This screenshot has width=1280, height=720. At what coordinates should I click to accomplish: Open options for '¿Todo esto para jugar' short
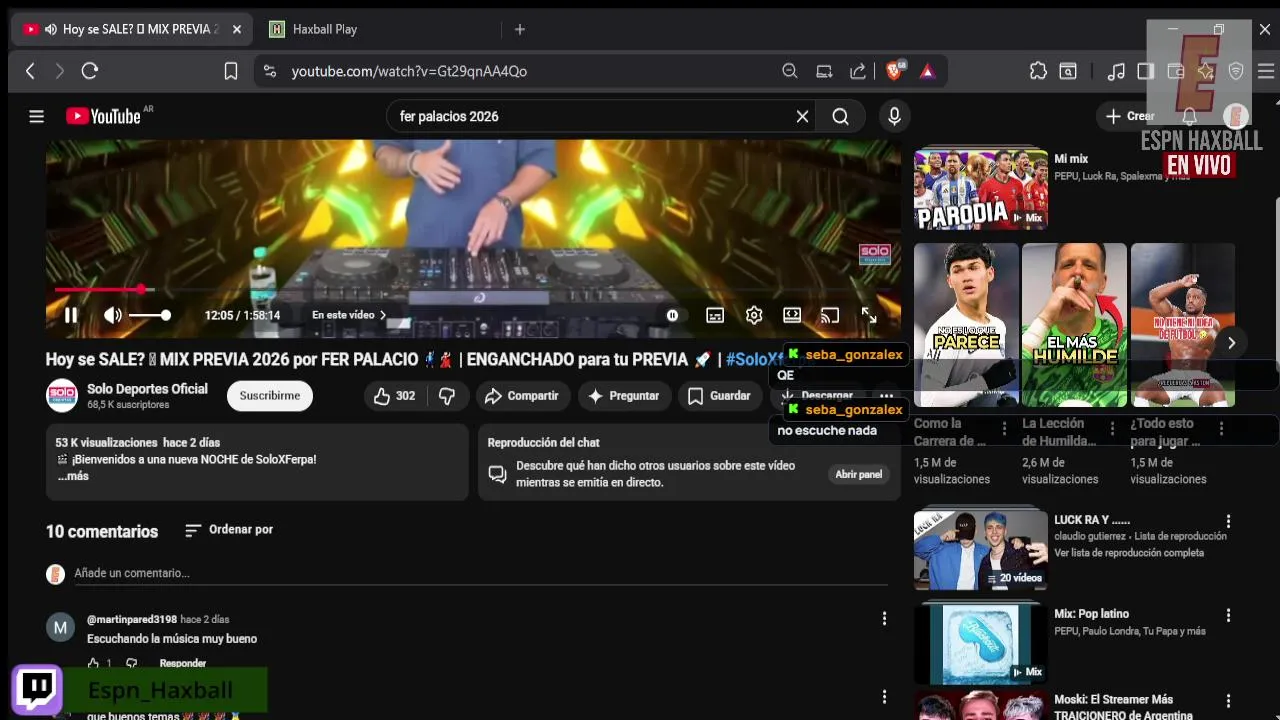pyautogui.click(x=1221, y=428)
